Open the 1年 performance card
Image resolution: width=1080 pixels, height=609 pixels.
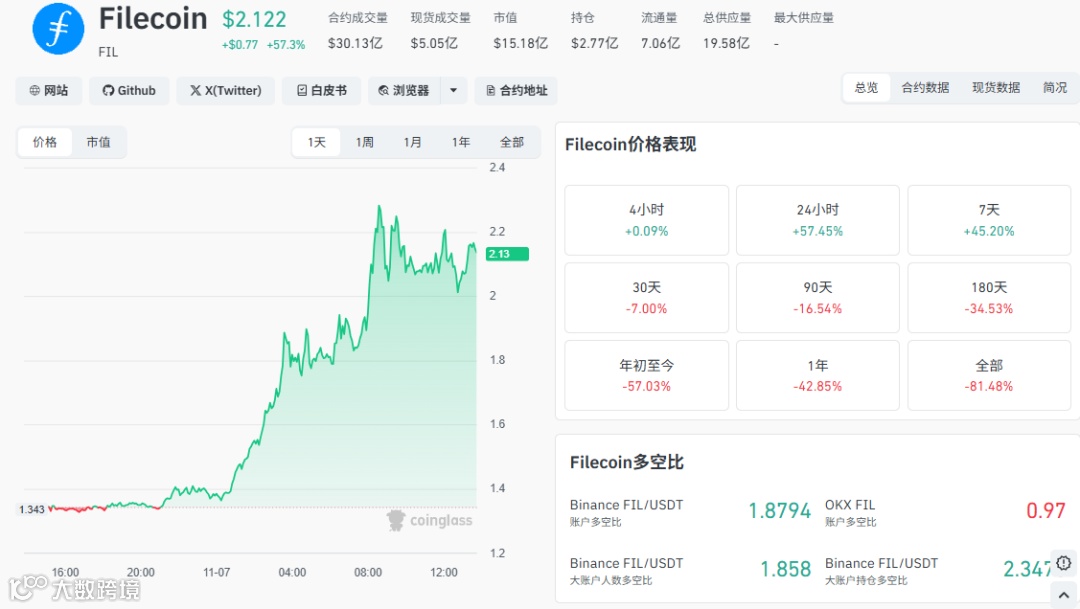(x=818, y=375)
